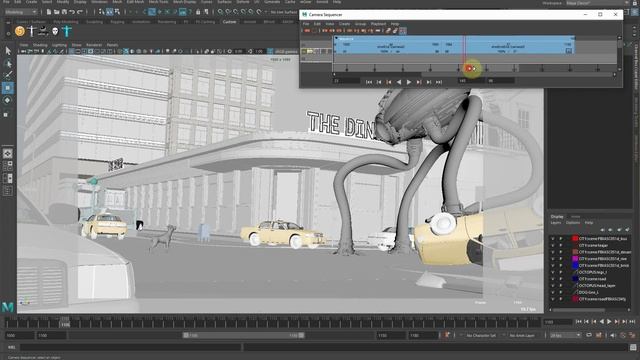Image resolution: width=640 pixels, height=360 pixels.
Task: Go to range start on the main playback controls
Action: coord(579,322)
